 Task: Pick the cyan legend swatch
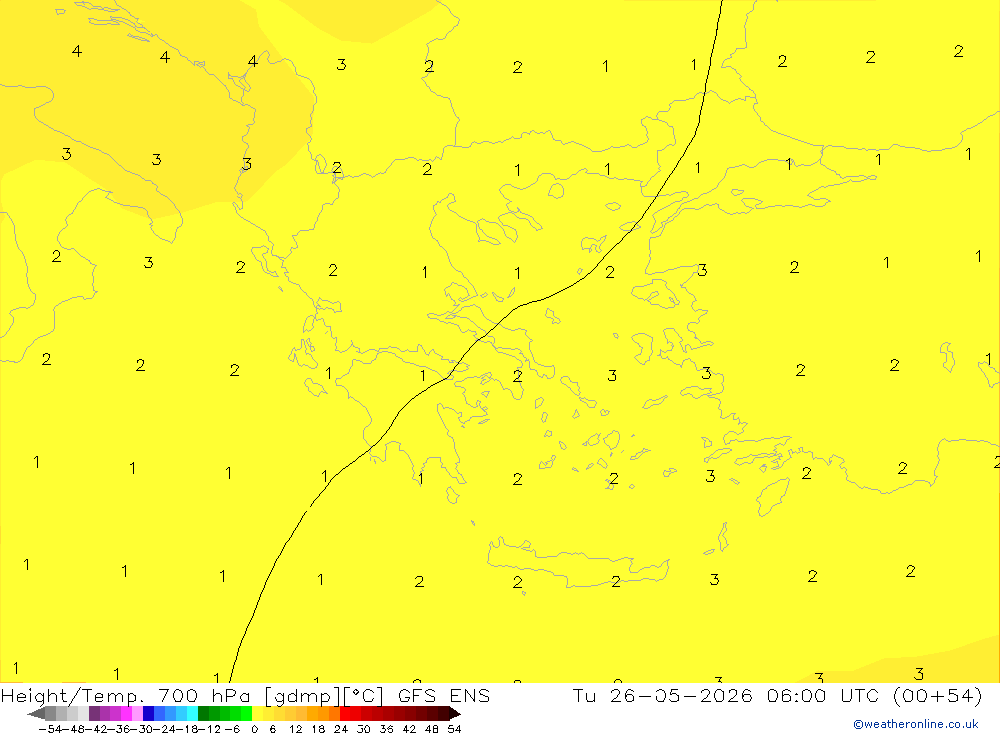pyautogui.click(x=192, y=714)
